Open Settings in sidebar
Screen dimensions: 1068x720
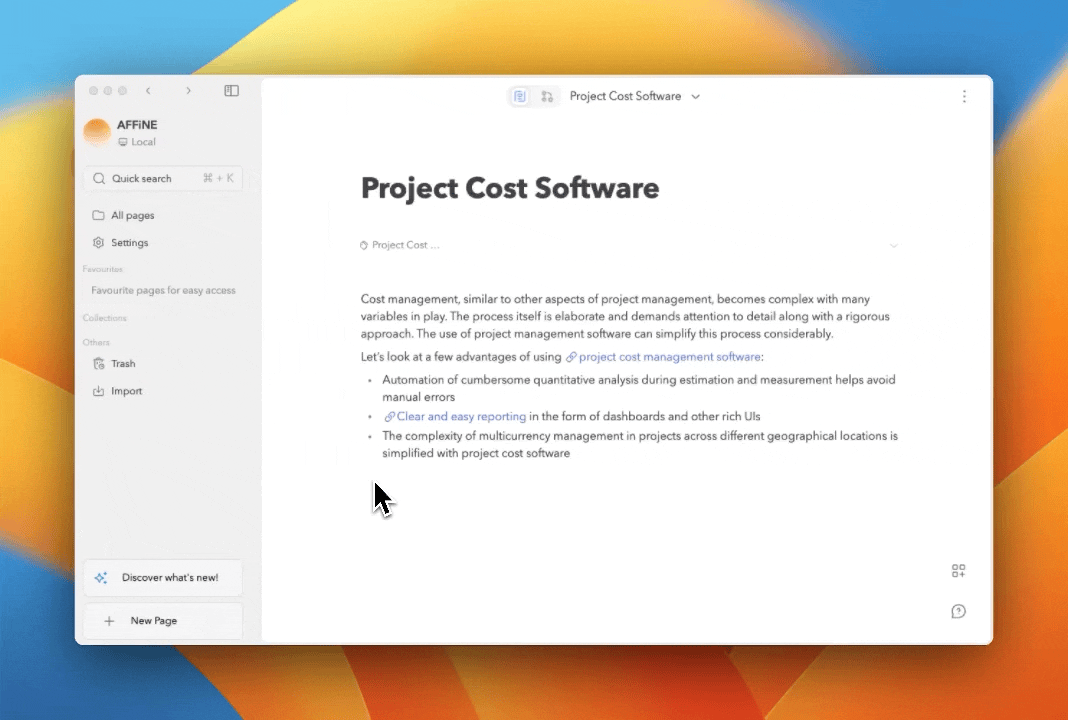click(x=163, y=242)
